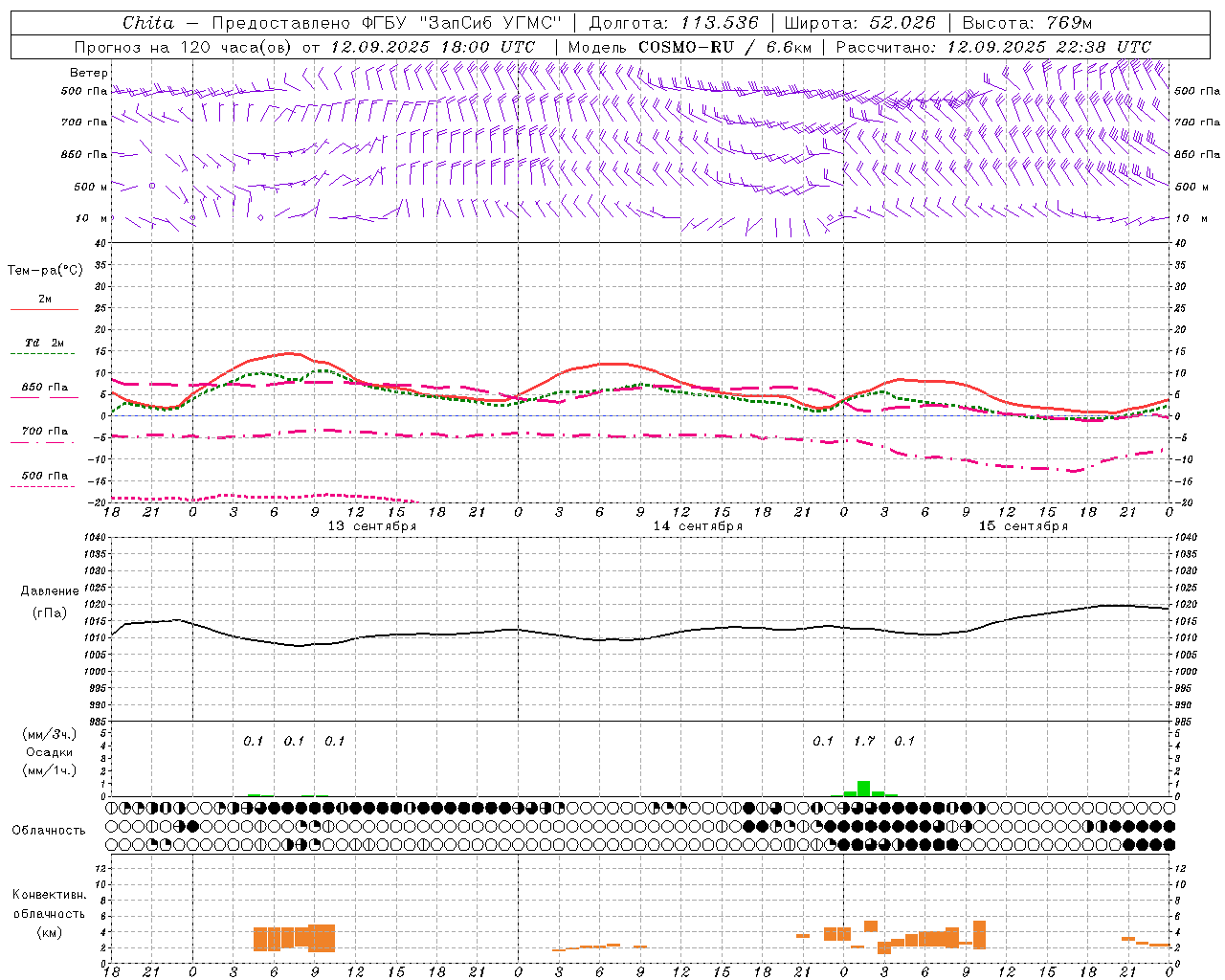Click the "Конвективн." convective cloud label
Image resolution: width=1225 pixels, height=980 pixels.
tap(49, 895)
